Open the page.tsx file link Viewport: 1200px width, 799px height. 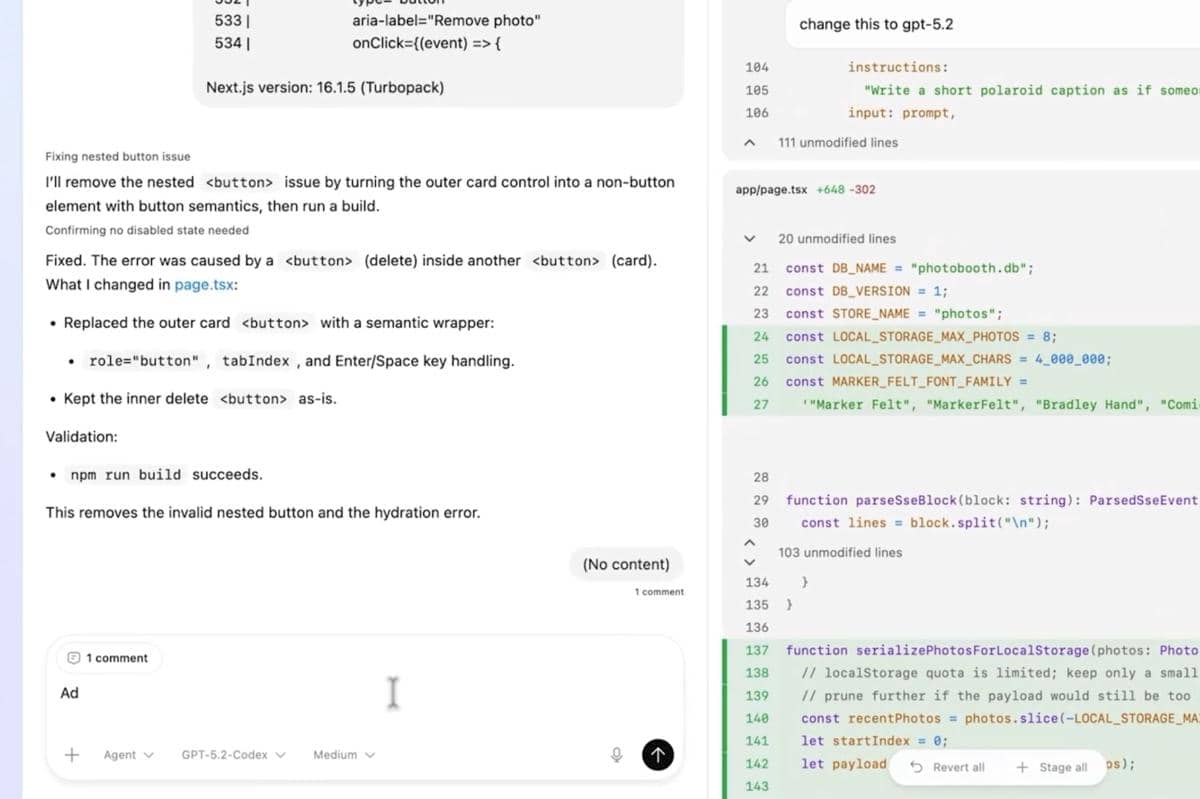coord(206,285)
